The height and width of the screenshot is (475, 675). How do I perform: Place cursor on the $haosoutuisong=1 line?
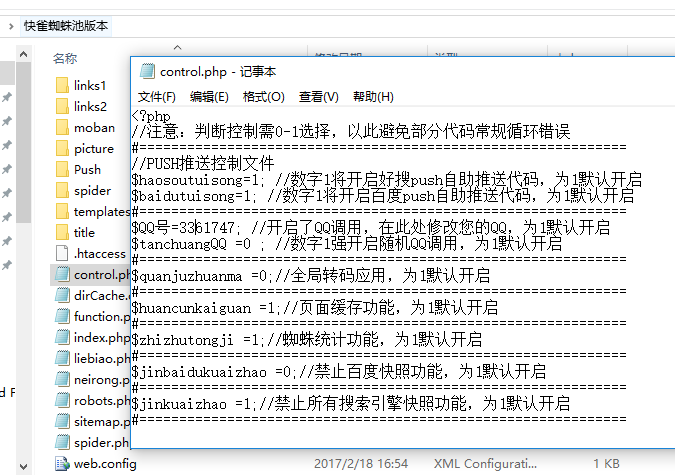coord(387,180)
